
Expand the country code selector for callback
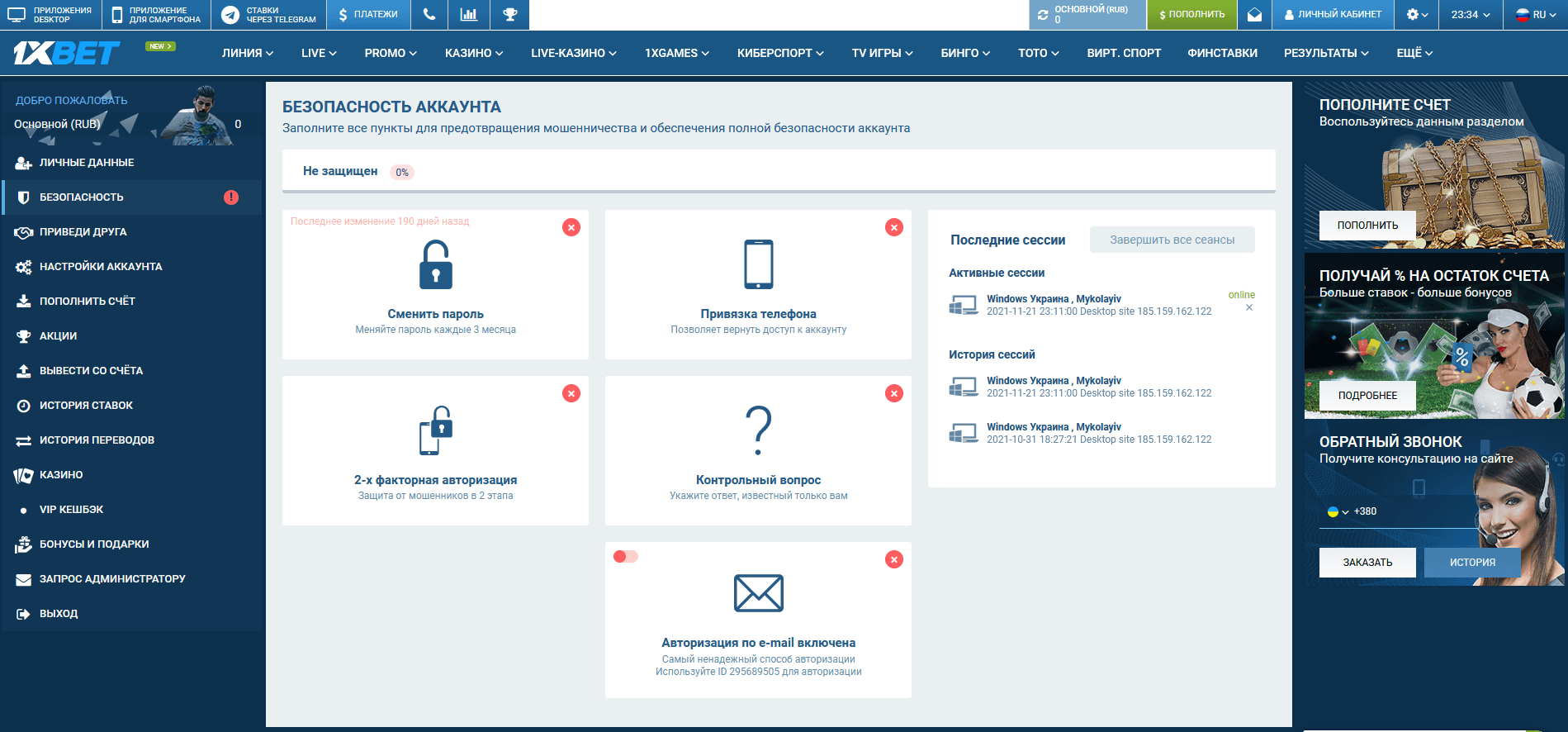point(1338,512)
